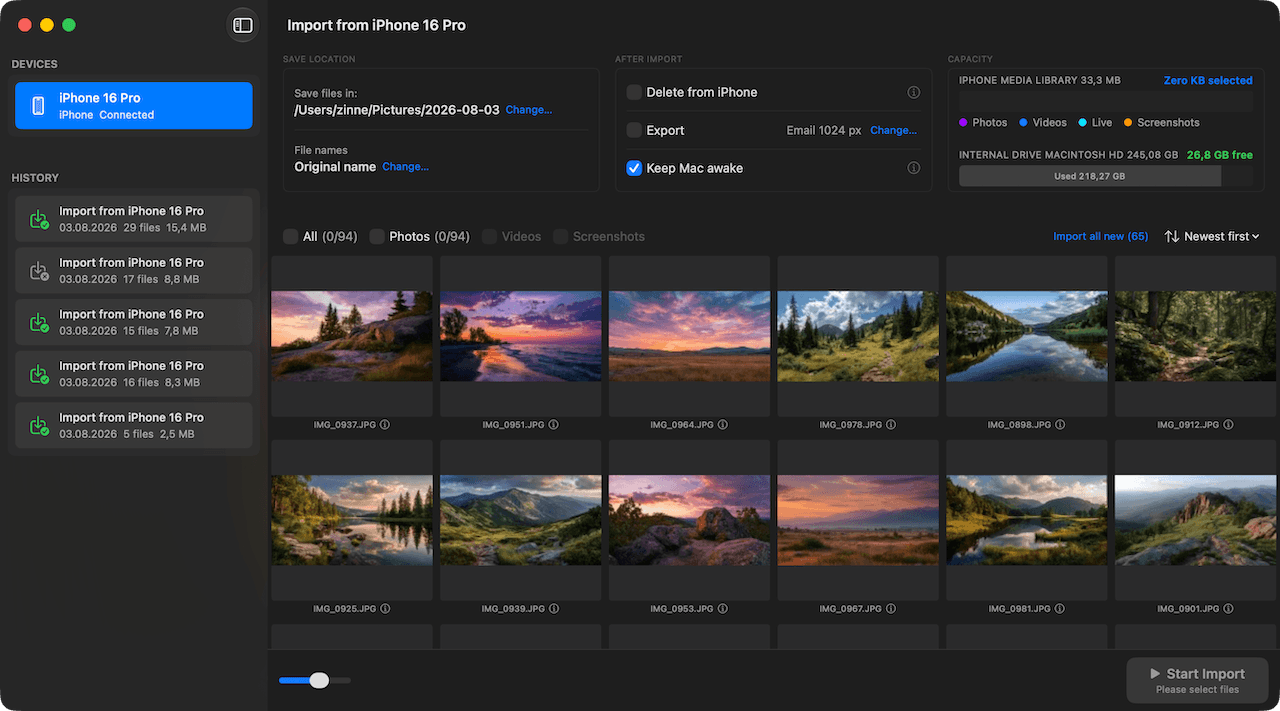Screen dimensions: 1280x711
Task: Select iPhone 16 Pro device
Action: [134, 106]
